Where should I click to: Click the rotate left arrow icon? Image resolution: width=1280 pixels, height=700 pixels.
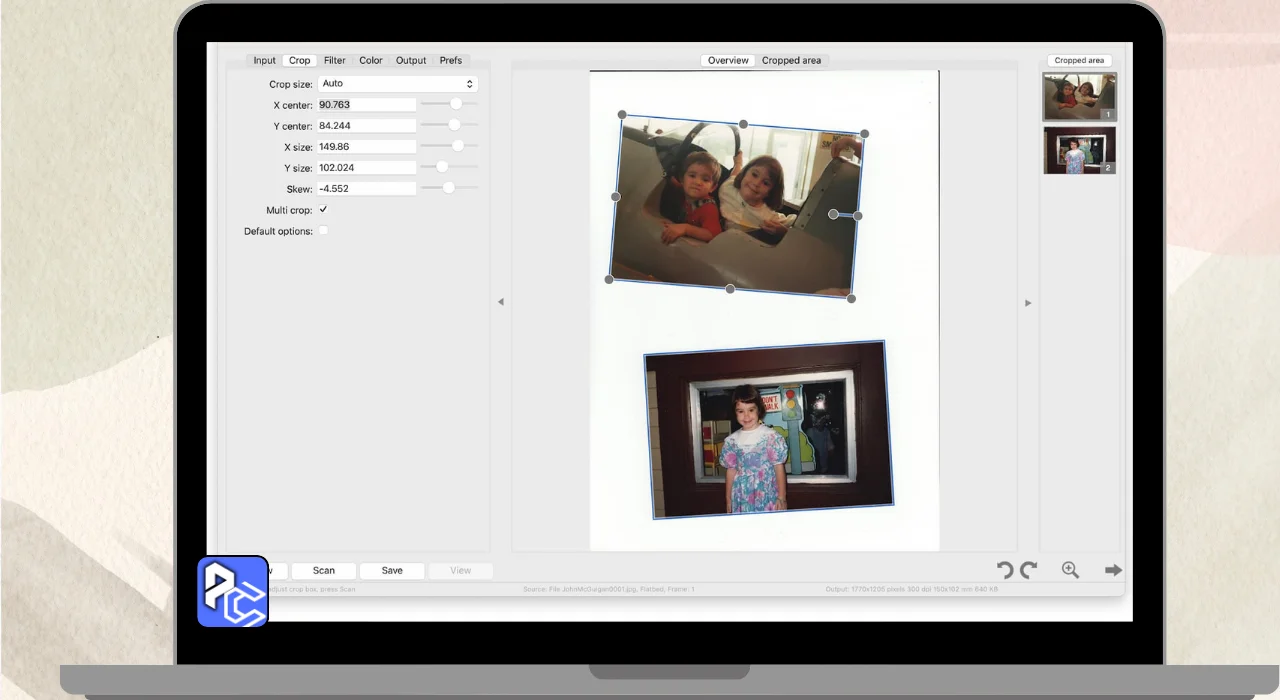tap(1005, 570)
